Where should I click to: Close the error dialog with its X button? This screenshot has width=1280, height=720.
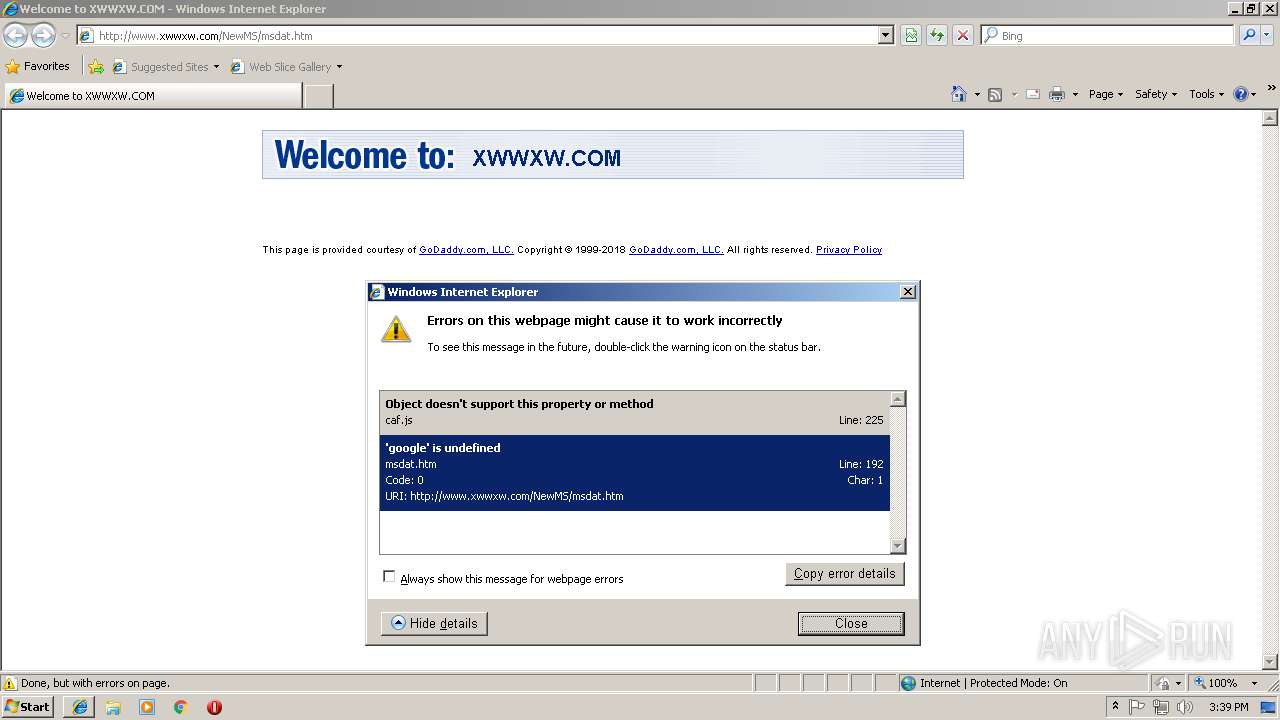click(907, 292)
